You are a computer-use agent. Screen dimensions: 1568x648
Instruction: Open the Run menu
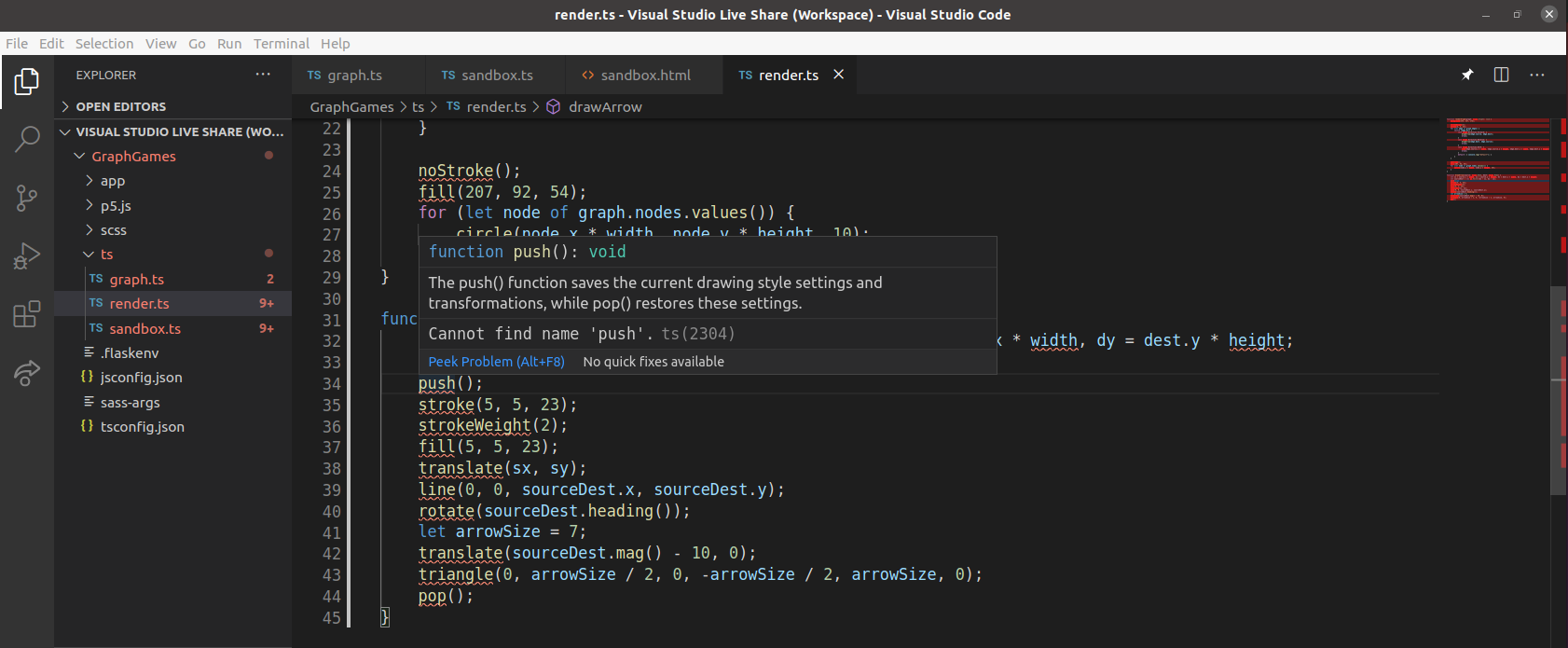tap(229, 43)
